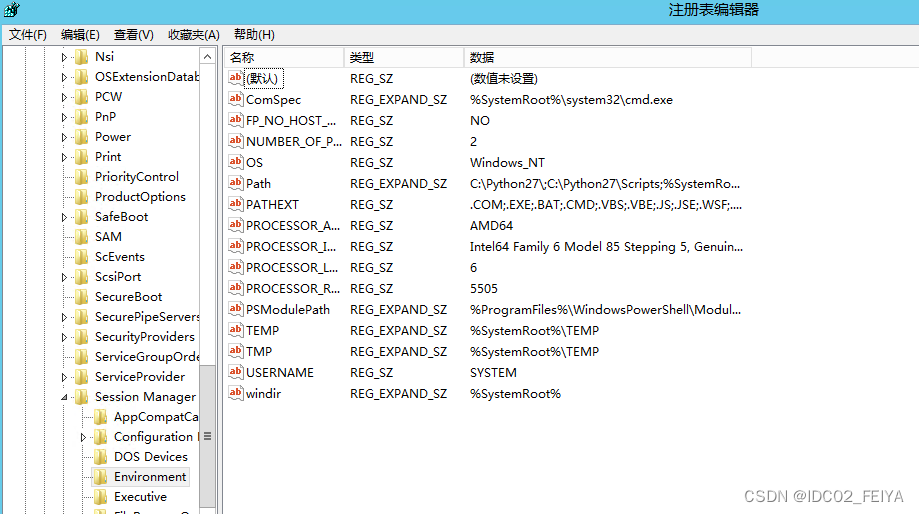The height and width of the screenshot is (514, 919).
Task: Expand the Nsi tree node
Action: click(64, 57)
